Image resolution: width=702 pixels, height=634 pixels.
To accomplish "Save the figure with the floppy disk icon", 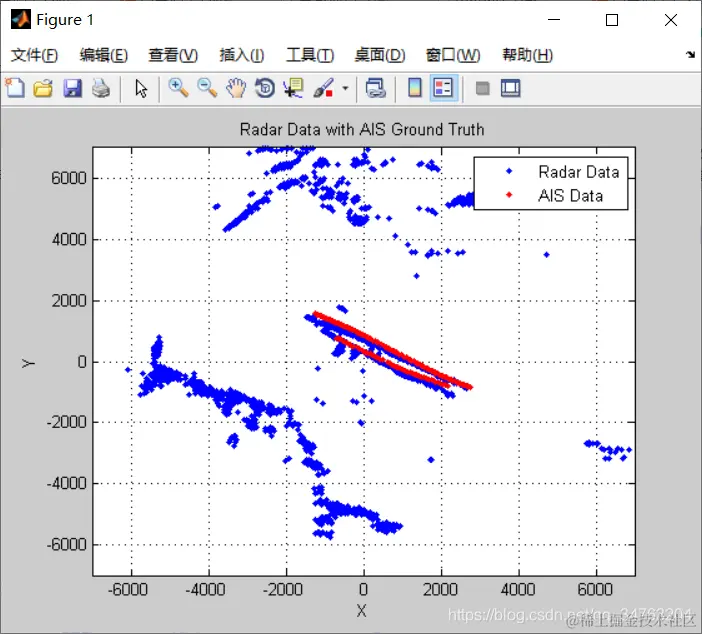I will click(x=72, y=88).
